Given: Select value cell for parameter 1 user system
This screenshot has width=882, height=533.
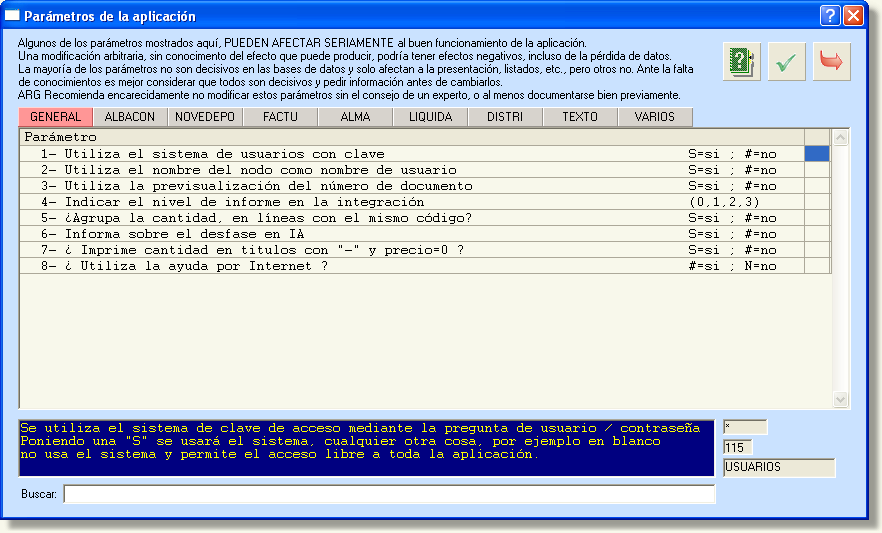Looking at the screenshot, I should pos(817,154).
